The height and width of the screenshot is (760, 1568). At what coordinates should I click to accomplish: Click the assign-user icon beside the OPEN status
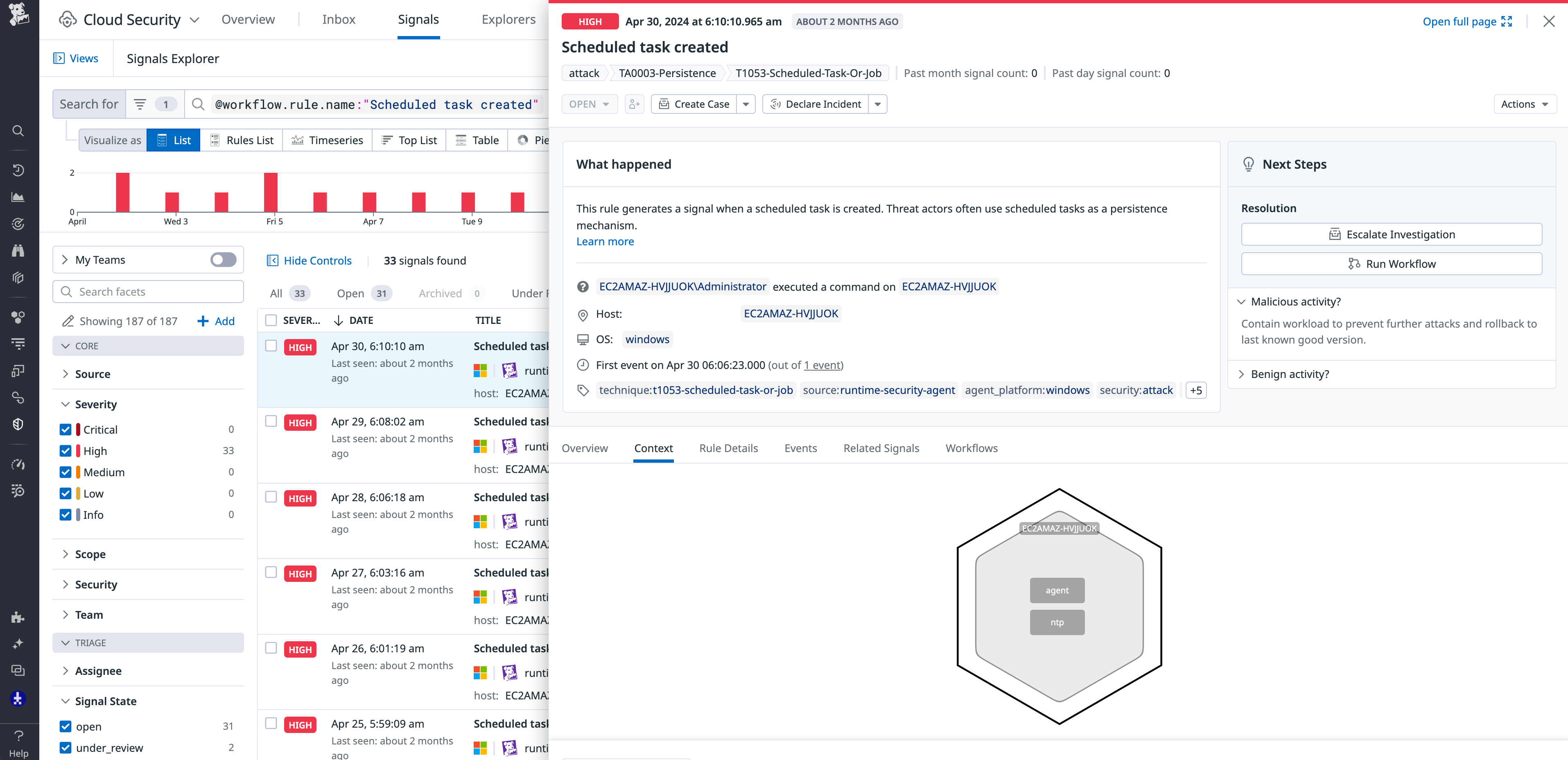(634, 104)
